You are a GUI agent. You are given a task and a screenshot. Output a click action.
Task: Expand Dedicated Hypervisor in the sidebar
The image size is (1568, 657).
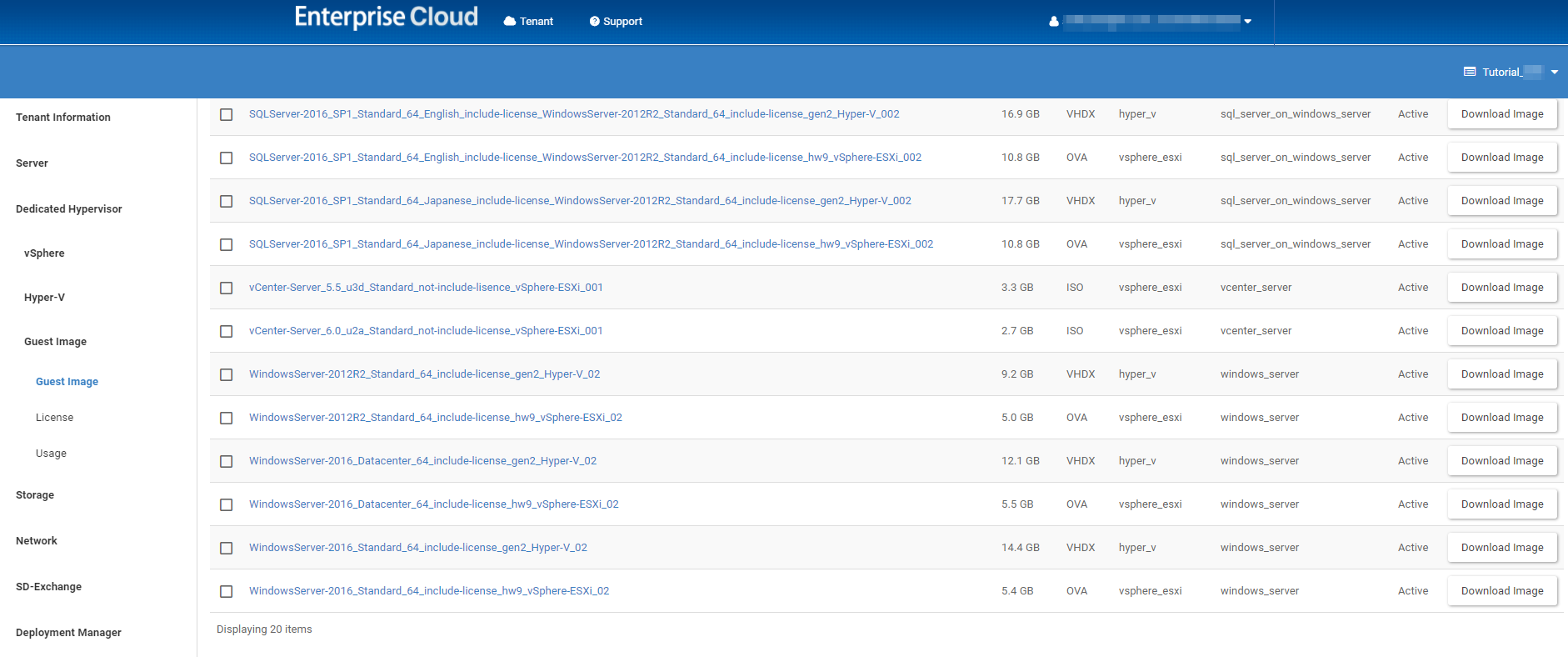(69, 209)
